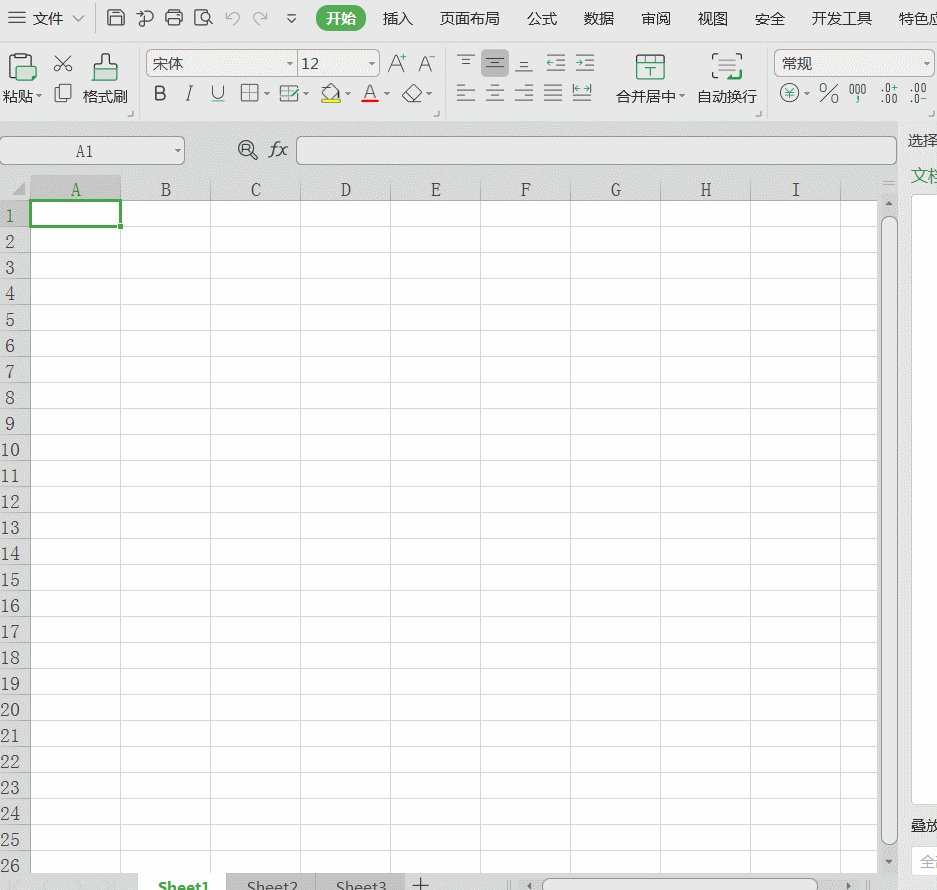The image size is (937, 890).
Task: Add a new sheet with plus button
Action: 421,883
